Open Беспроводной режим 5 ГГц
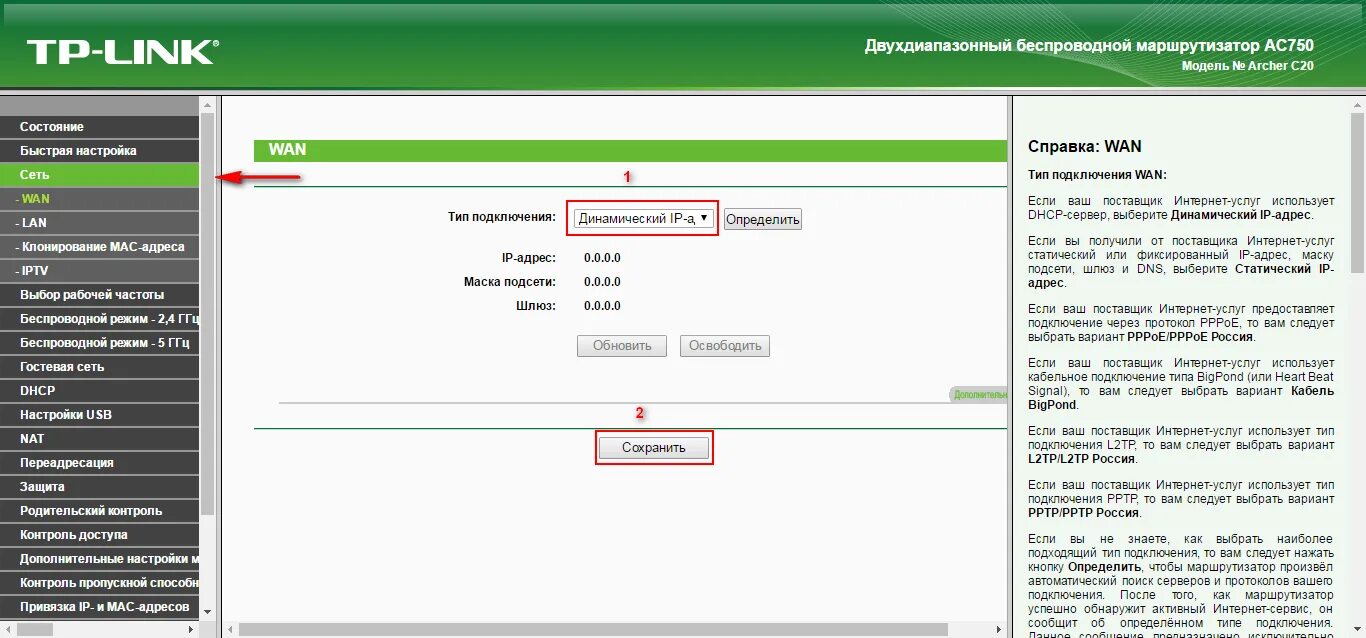Viewport: 1366px width, 638px height. point(100,343)
